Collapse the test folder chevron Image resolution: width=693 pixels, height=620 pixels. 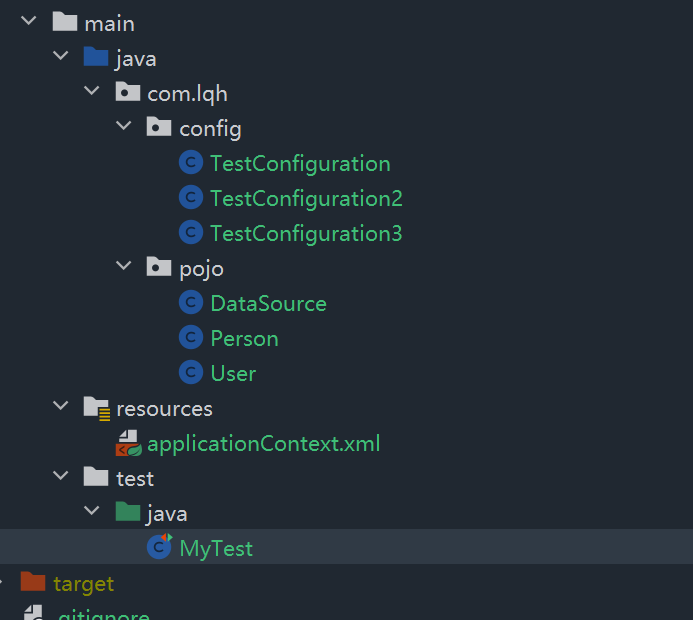pyautogui.click(x=61, y=475)
